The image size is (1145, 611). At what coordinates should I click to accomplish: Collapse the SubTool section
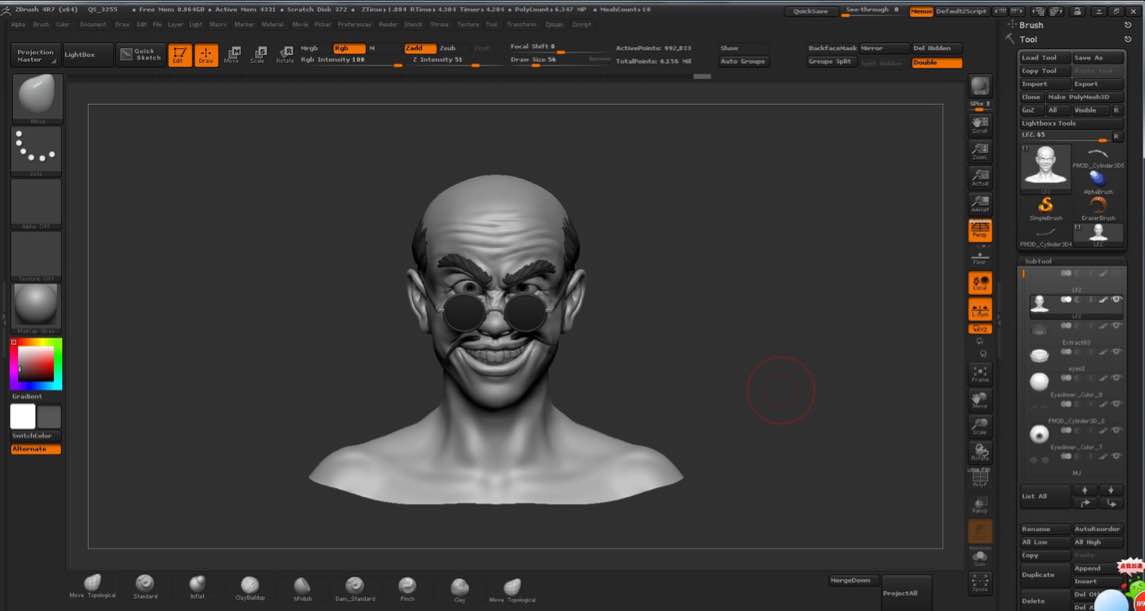(1037, 261)
